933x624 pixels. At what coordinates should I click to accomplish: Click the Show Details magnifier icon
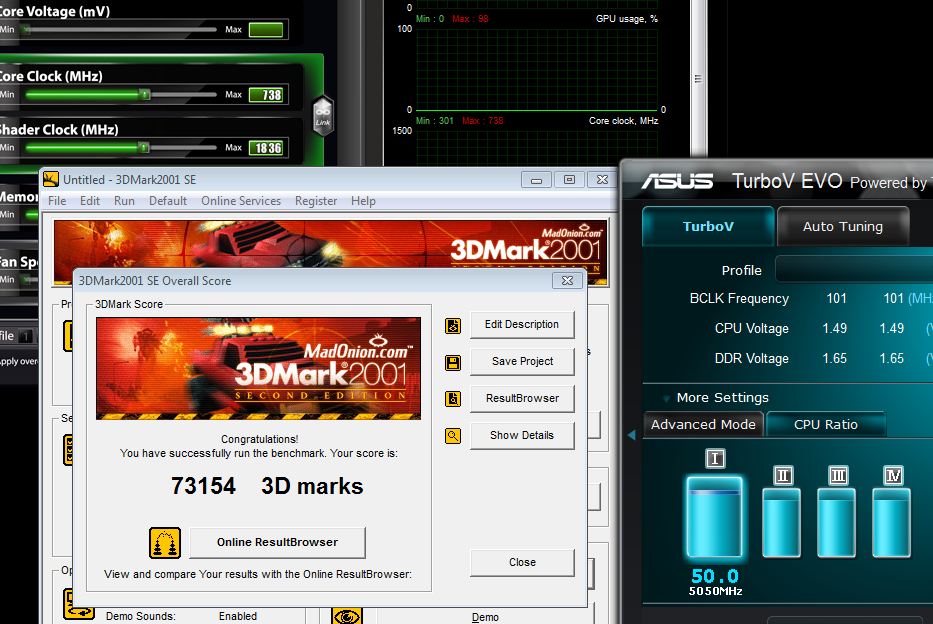click(x=453, y=436)
